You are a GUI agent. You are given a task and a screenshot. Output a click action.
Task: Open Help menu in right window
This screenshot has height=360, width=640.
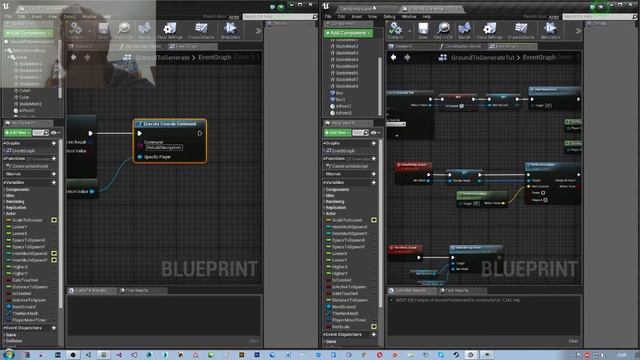pos(427,17)
